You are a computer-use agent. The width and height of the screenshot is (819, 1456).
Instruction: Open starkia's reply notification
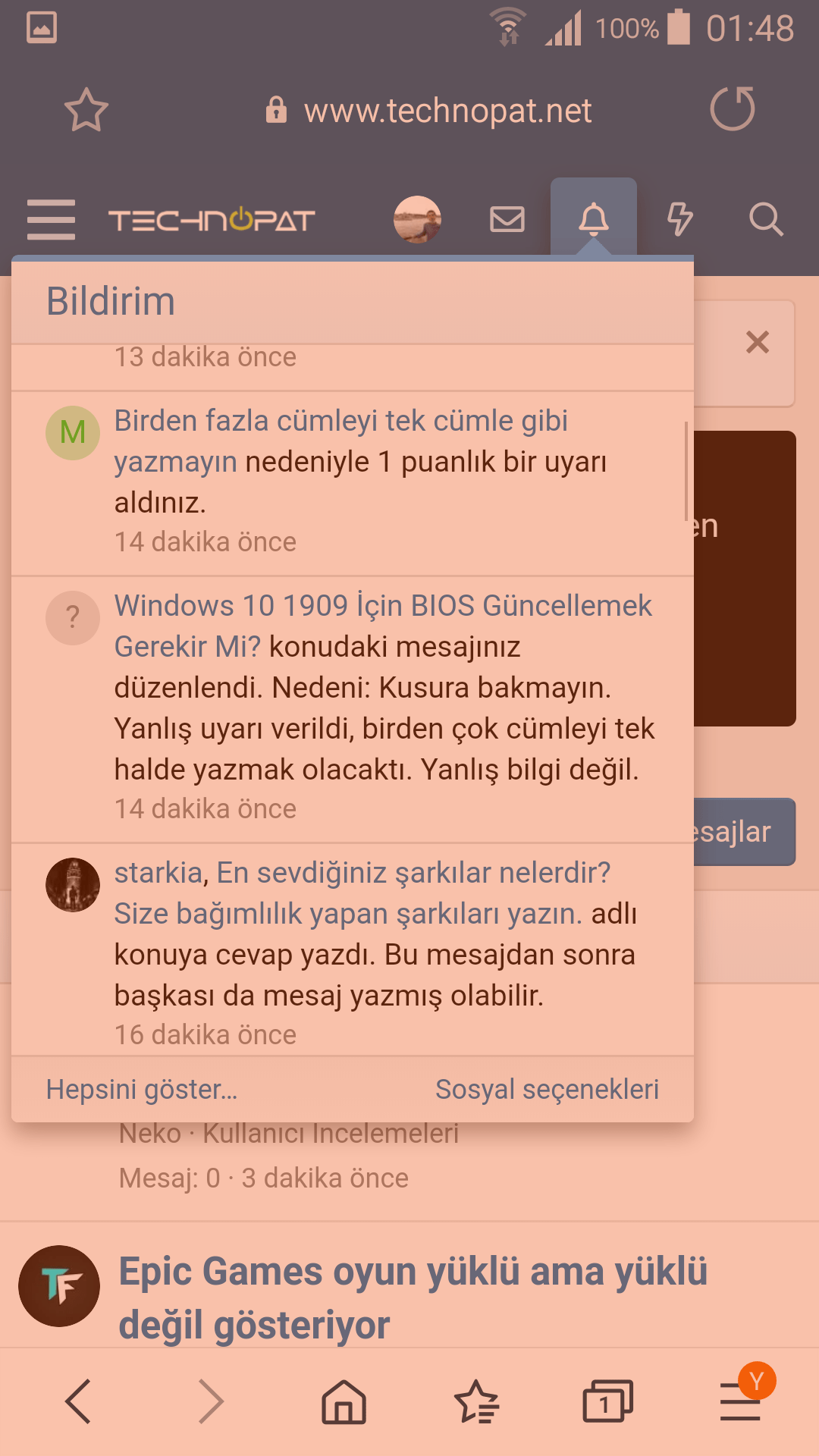pos(353,949)
